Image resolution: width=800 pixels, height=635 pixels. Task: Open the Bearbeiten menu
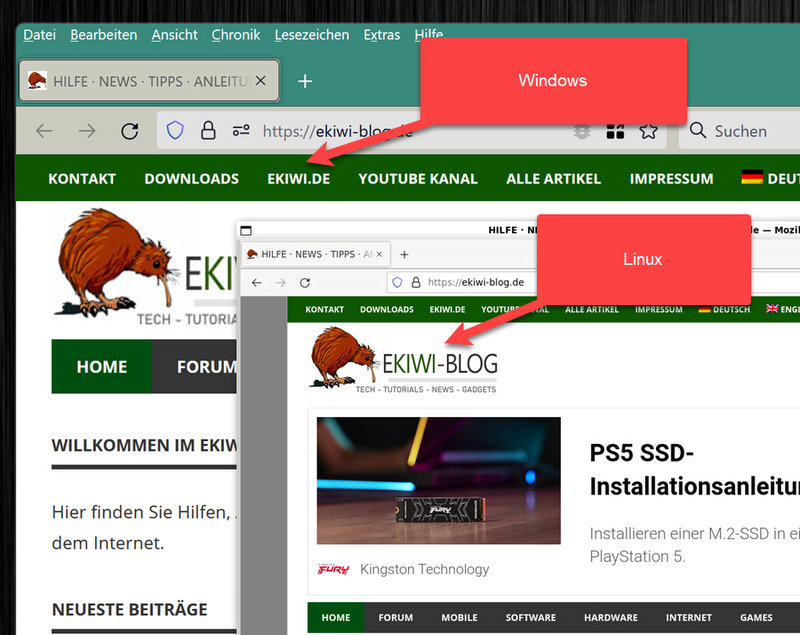104,35
